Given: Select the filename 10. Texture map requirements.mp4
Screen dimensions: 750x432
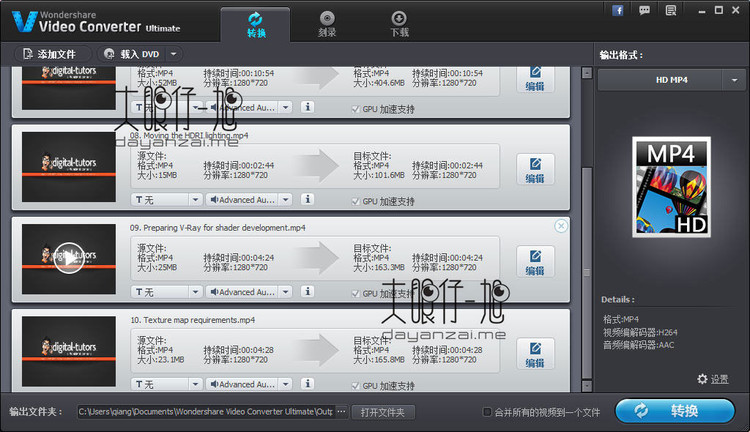Looking at the screenshot, I should pos(193,320).
